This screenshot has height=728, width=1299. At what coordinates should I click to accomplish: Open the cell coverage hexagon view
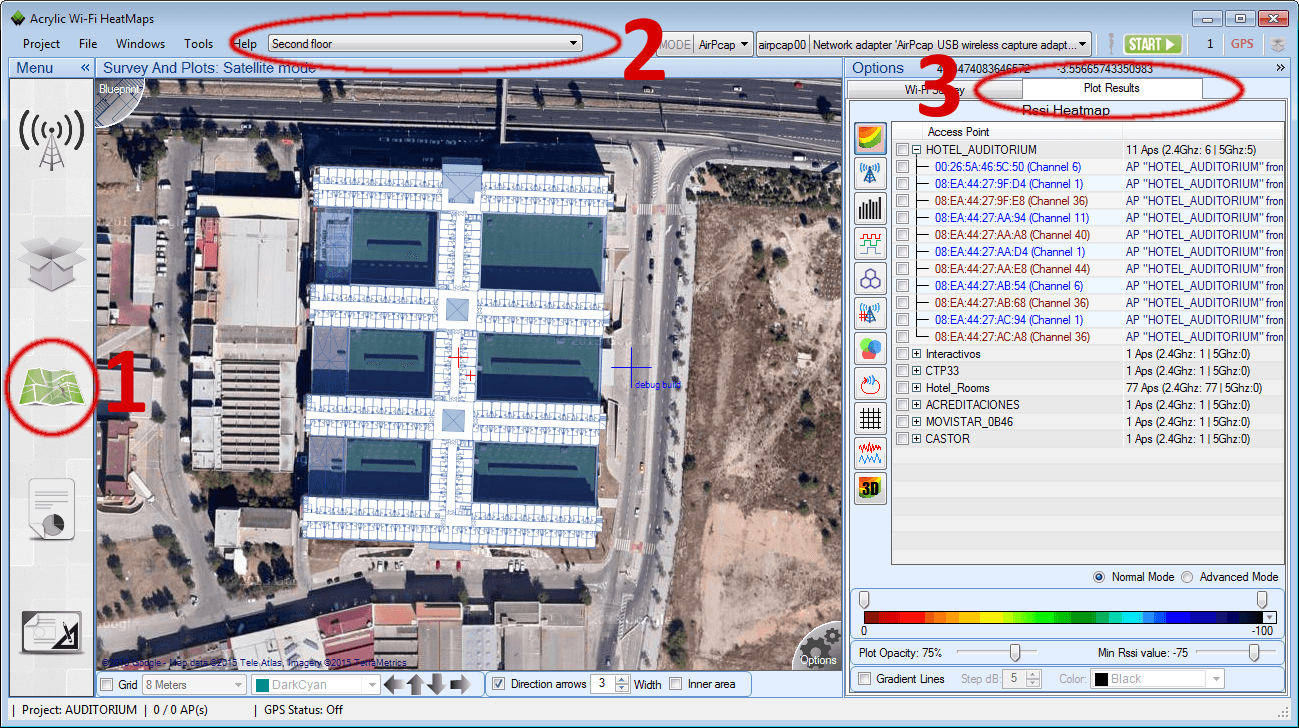click(869, 278)
